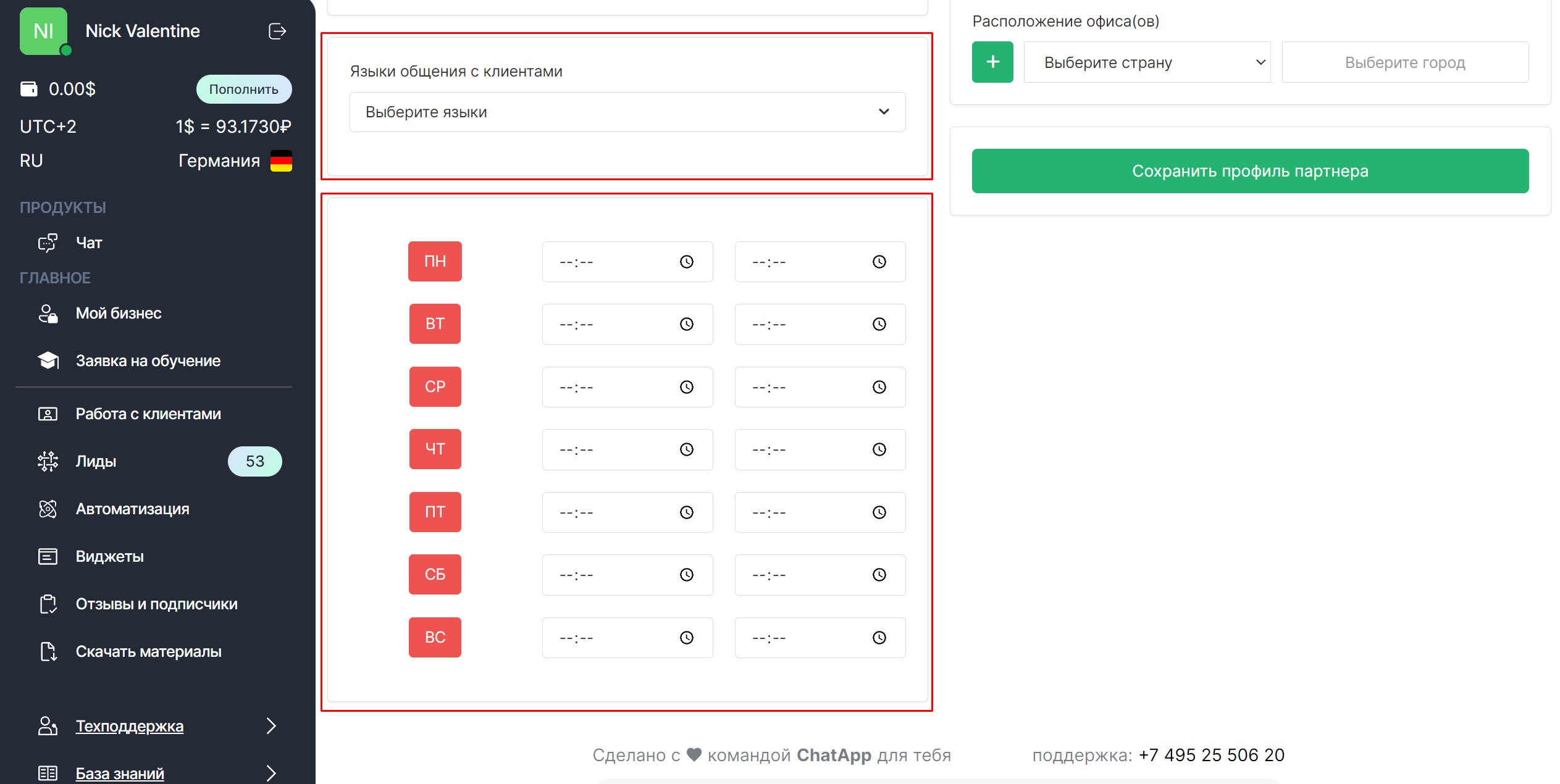Viewport: 1560px width, 784px height.
Task: Open Виджеты menu item
Action: (109, 557)
